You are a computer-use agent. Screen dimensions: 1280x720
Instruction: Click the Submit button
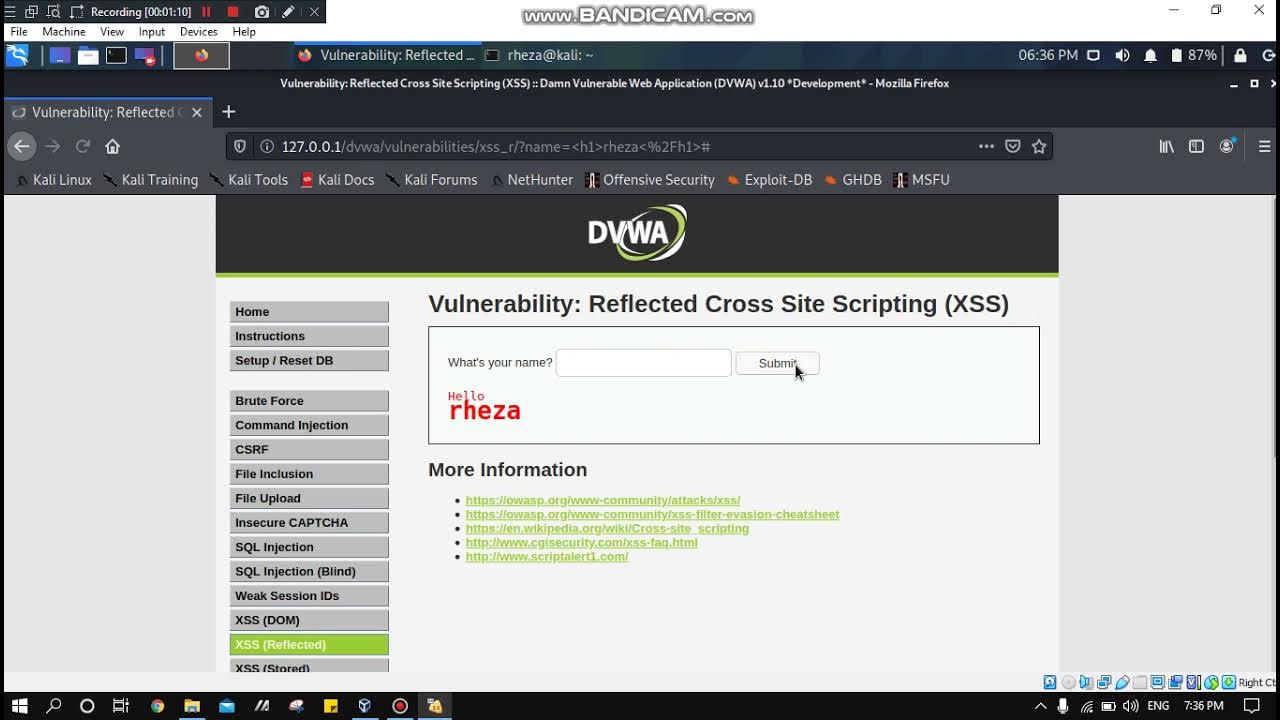coord(777,363)
